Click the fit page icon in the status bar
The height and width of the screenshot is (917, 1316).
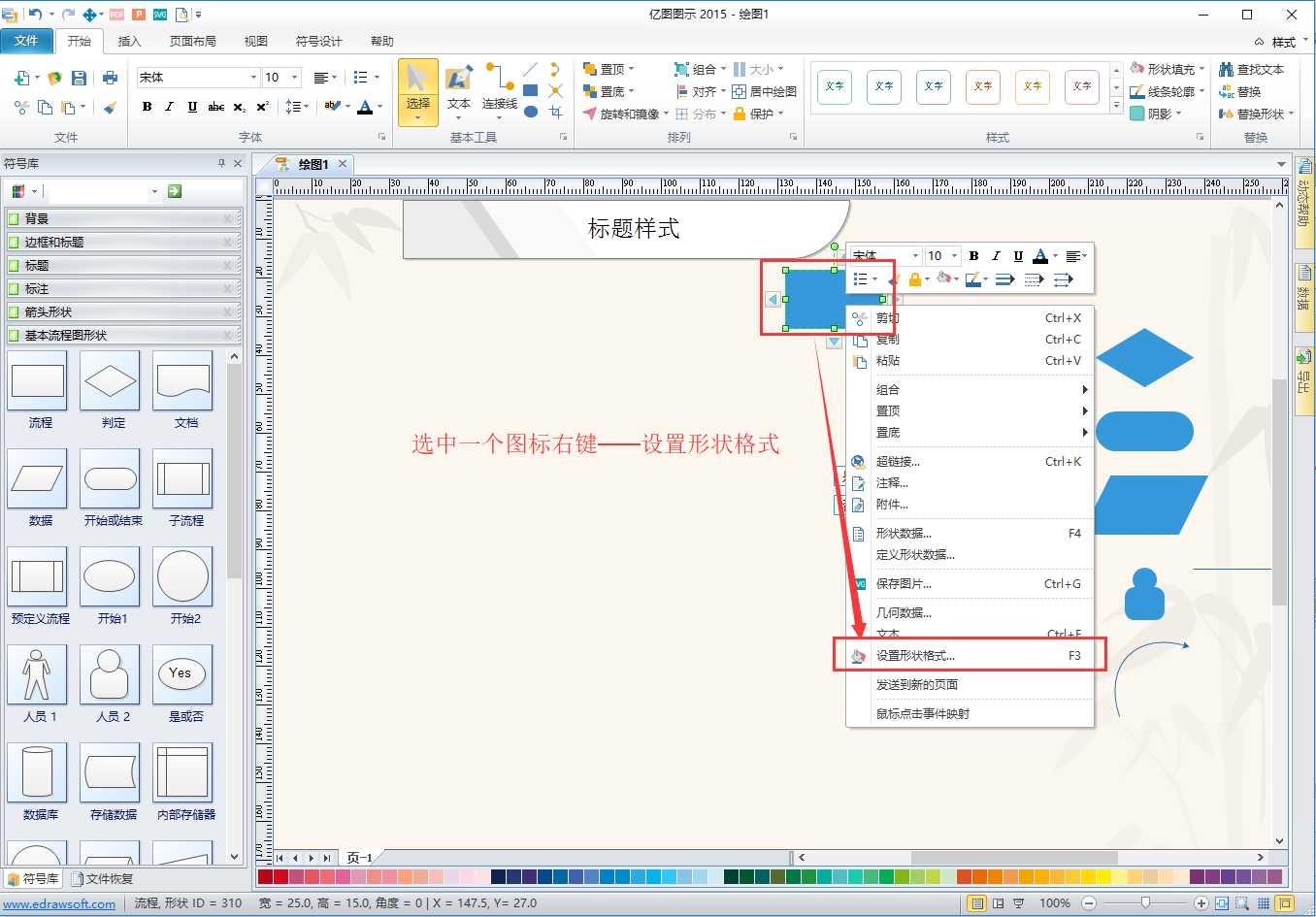coord(1222,903)
